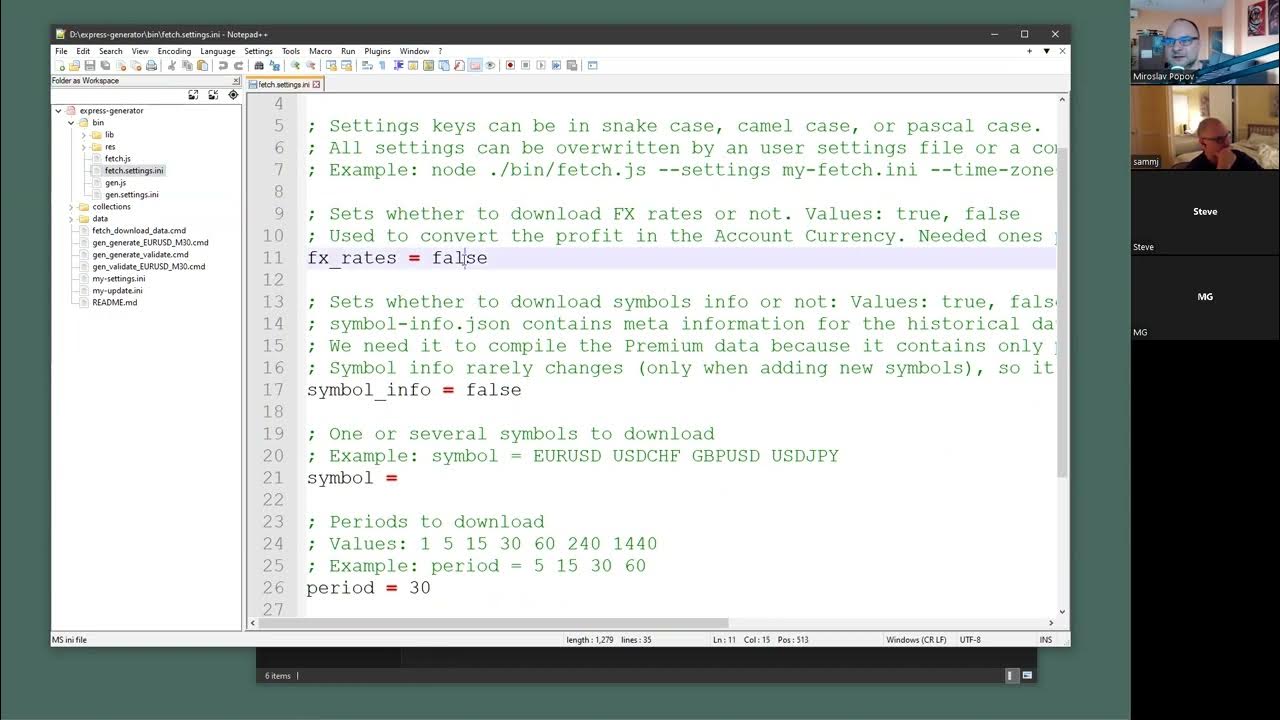Run macro multiple times icon
Viewport: 1280px width, 720px height.
(x=556, y=66)
